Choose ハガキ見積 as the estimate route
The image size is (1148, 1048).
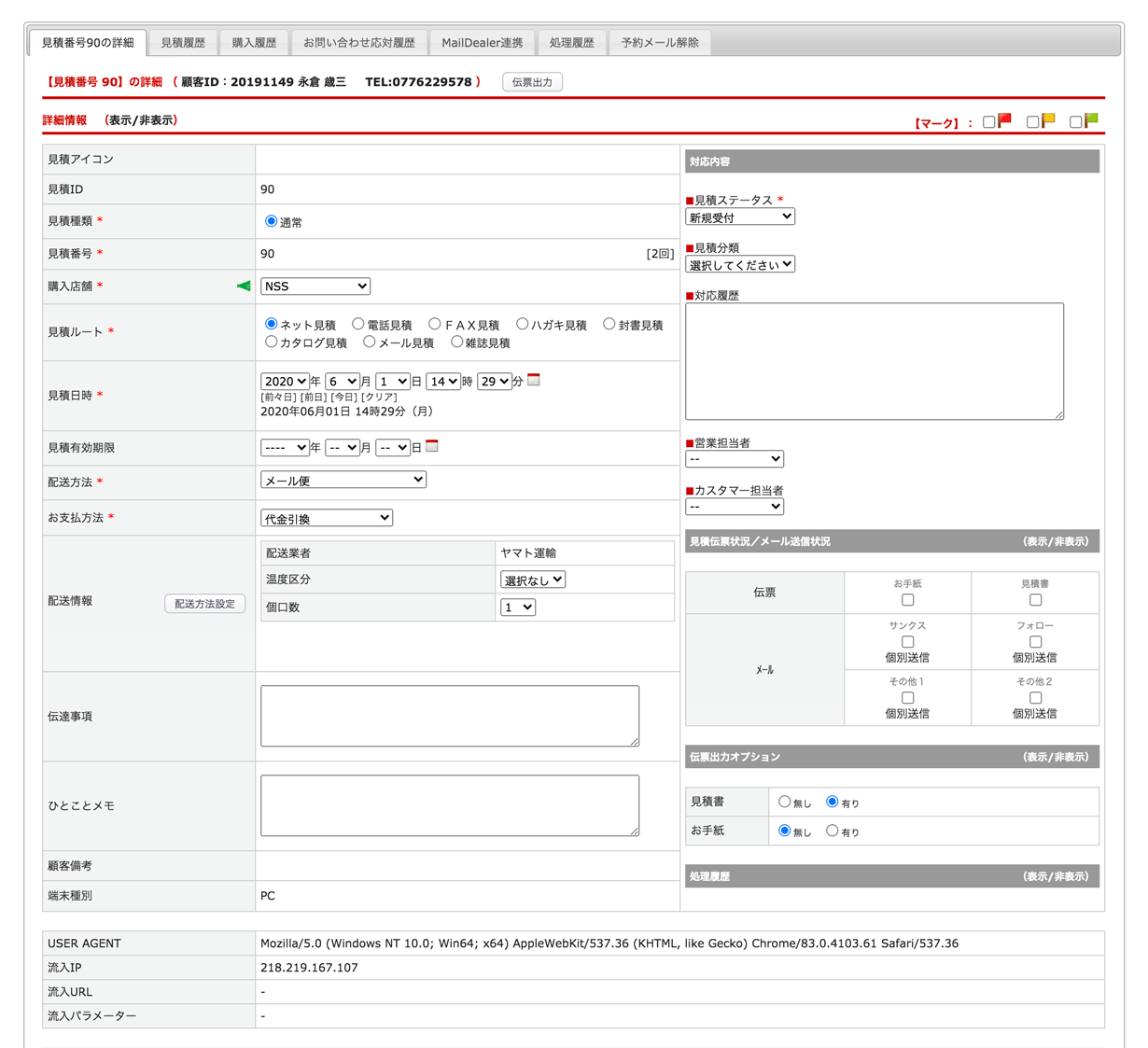(522, 324)
